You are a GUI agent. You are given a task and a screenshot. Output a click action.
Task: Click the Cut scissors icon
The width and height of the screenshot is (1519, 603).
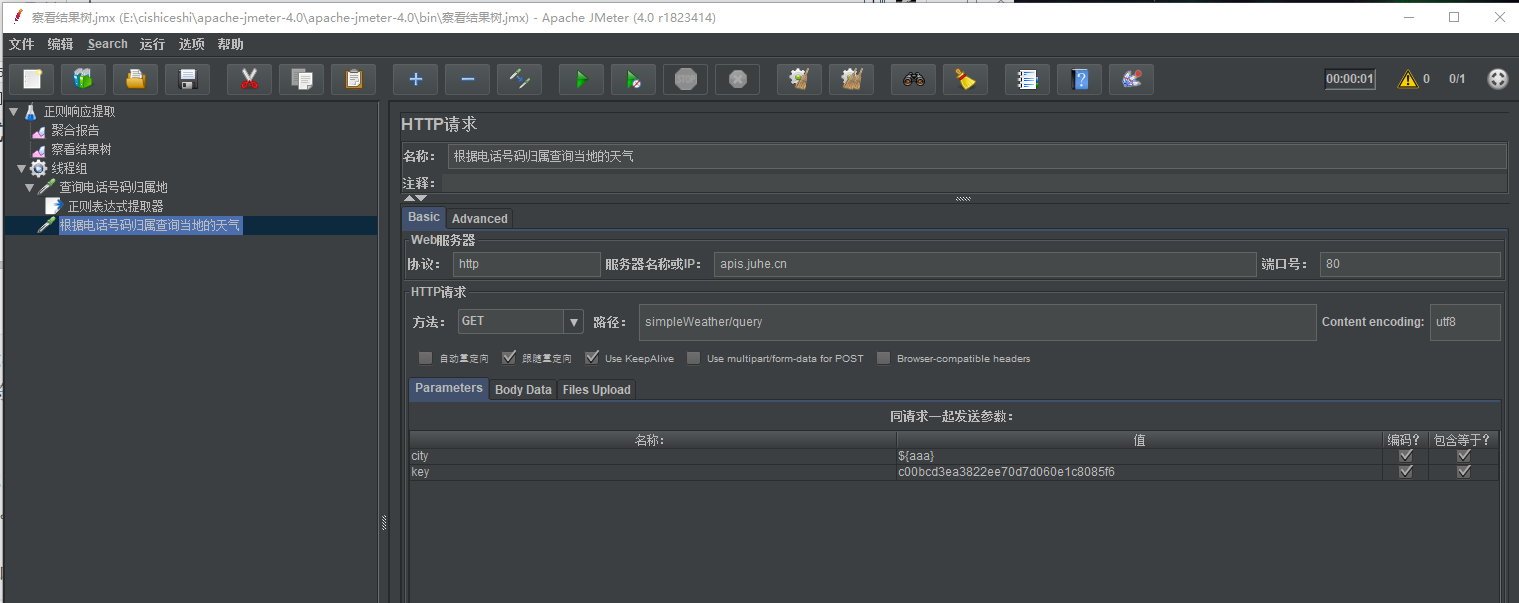tap(249, 79)
